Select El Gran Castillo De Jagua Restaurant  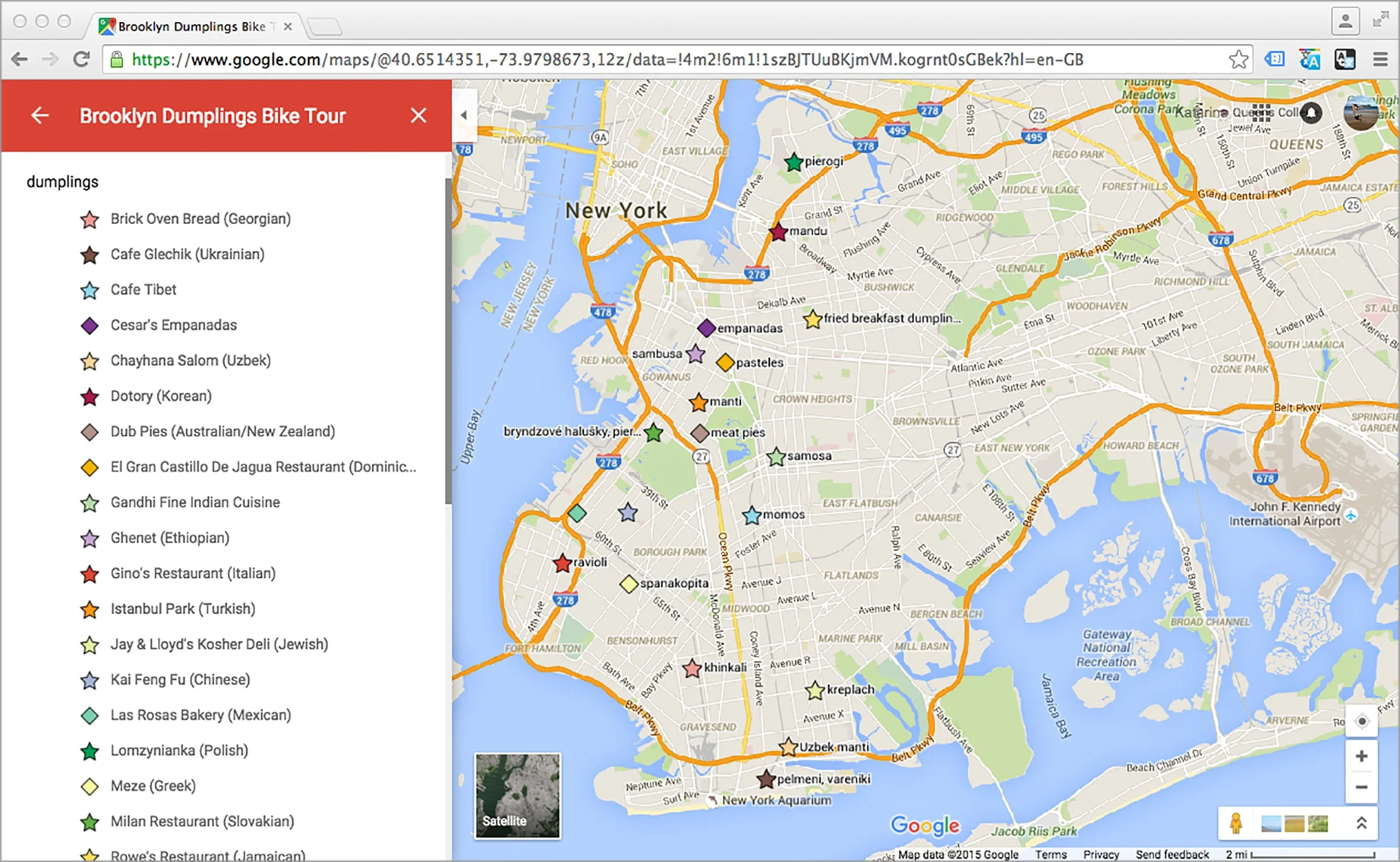click(263, 467)
